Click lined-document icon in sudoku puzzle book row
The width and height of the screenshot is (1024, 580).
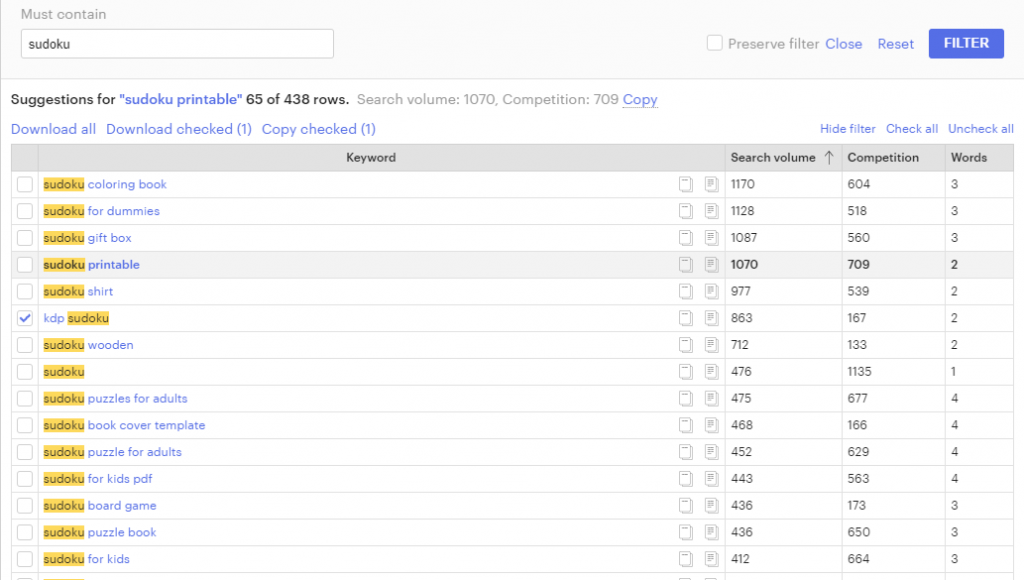tap(711, 532)
